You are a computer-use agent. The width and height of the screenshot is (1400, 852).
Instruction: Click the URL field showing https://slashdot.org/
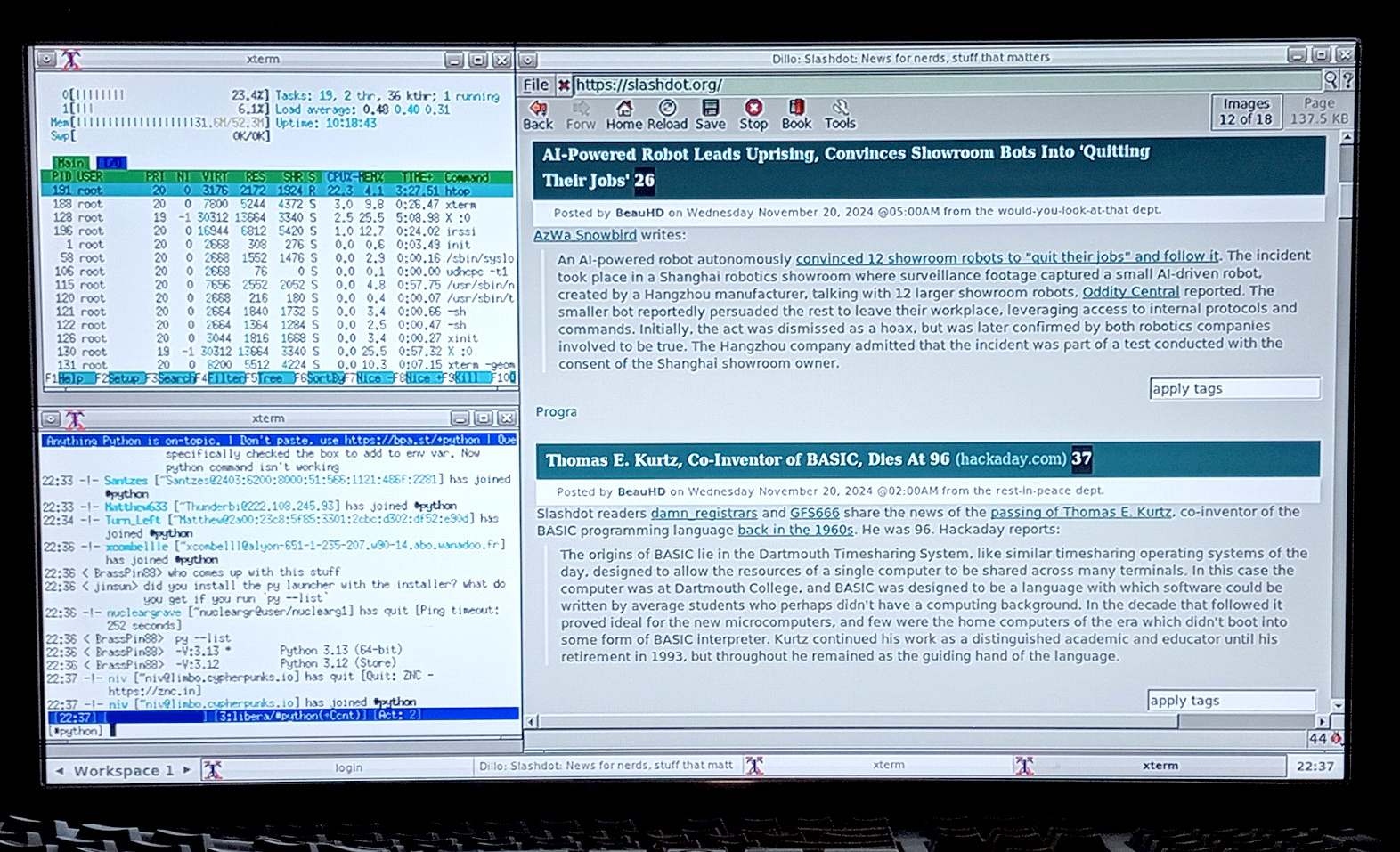tap(946, 85)
